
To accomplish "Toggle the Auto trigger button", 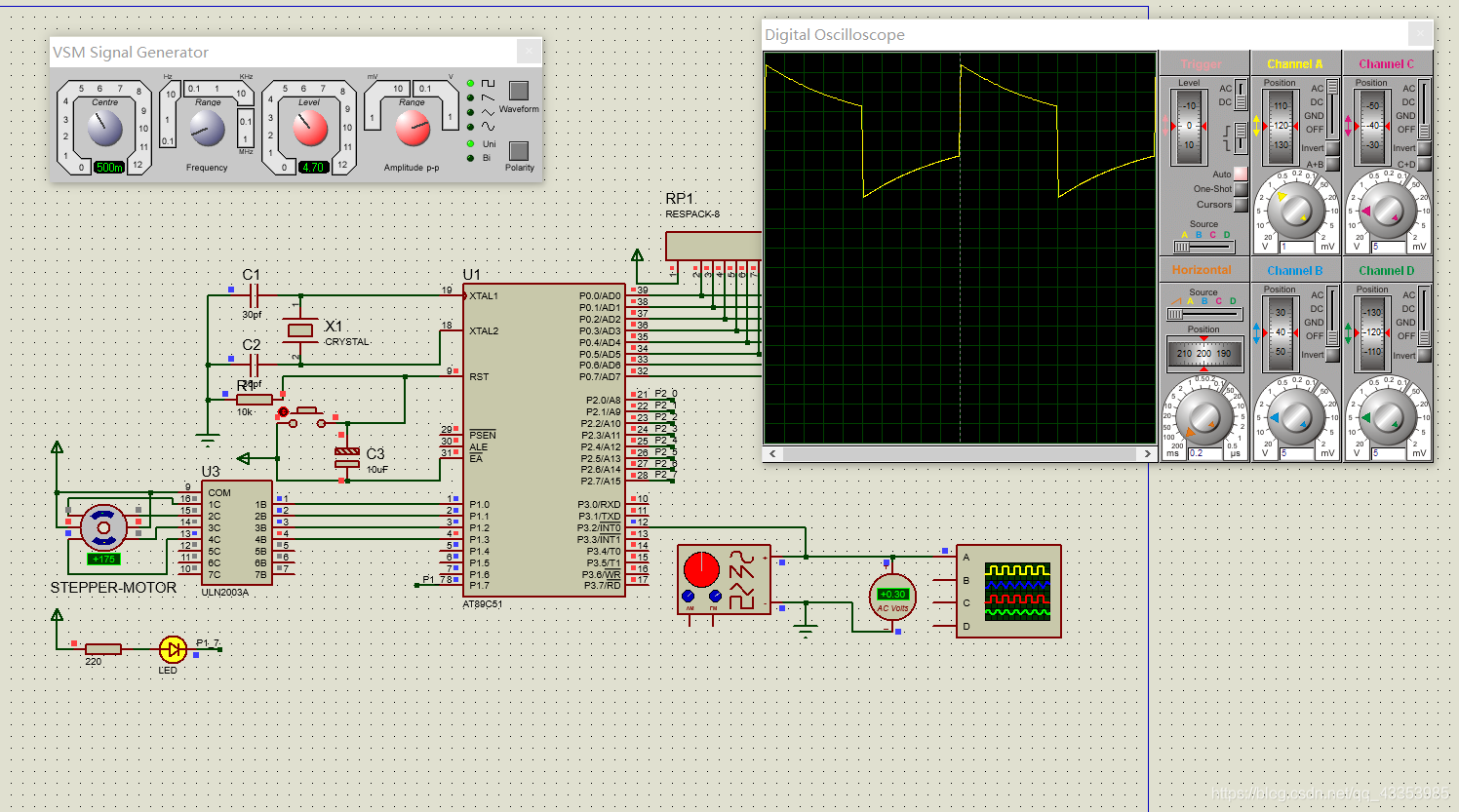I will (x=1241, y=174).
